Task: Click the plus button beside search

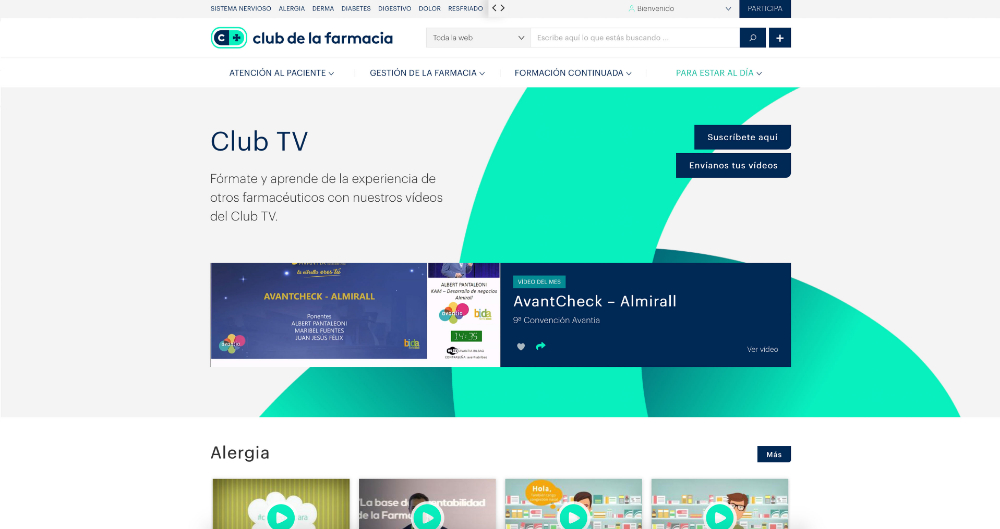Action: (779, 38)
